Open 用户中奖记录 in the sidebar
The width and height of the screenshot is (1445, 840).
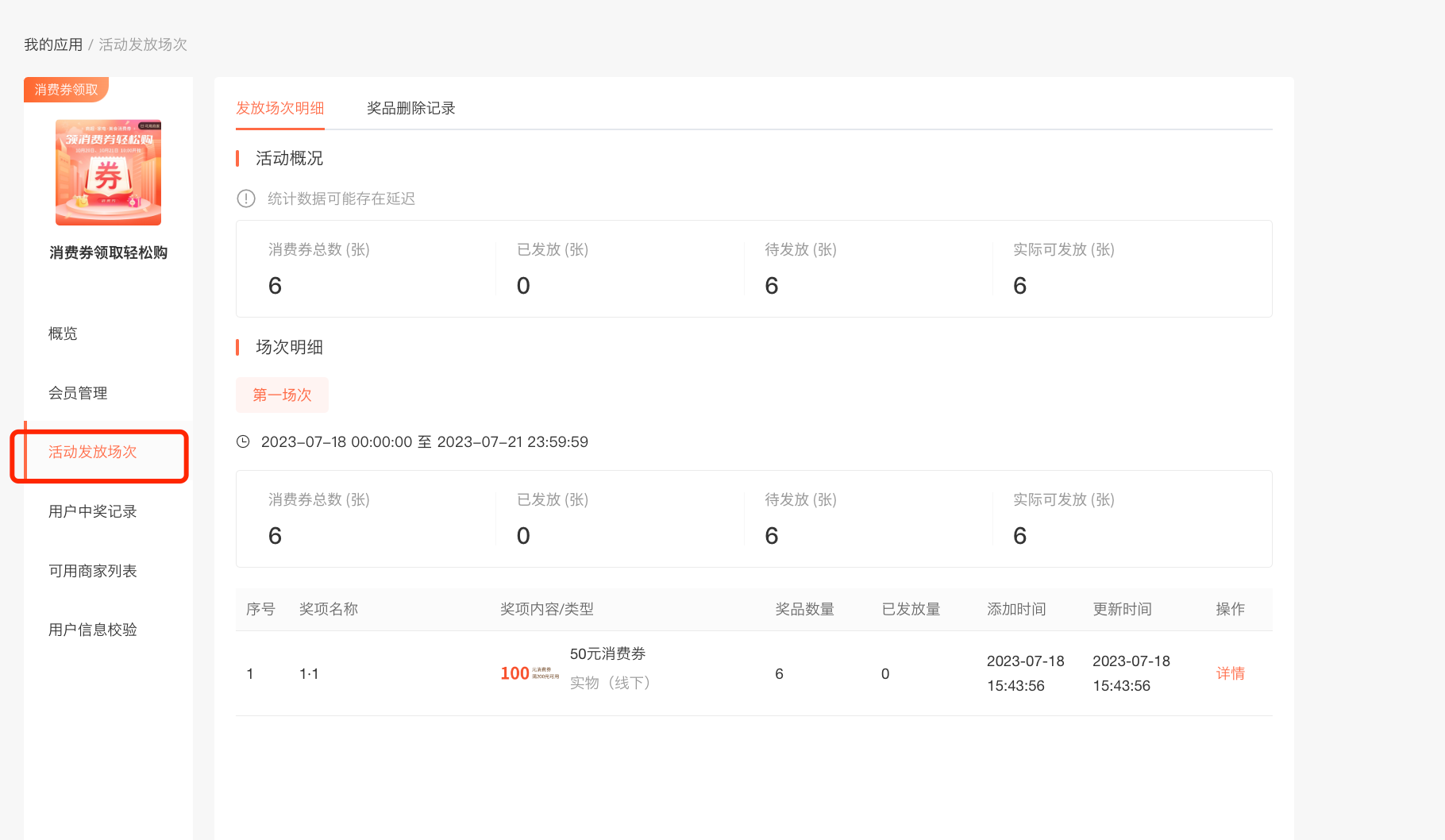tap(92, 511)
